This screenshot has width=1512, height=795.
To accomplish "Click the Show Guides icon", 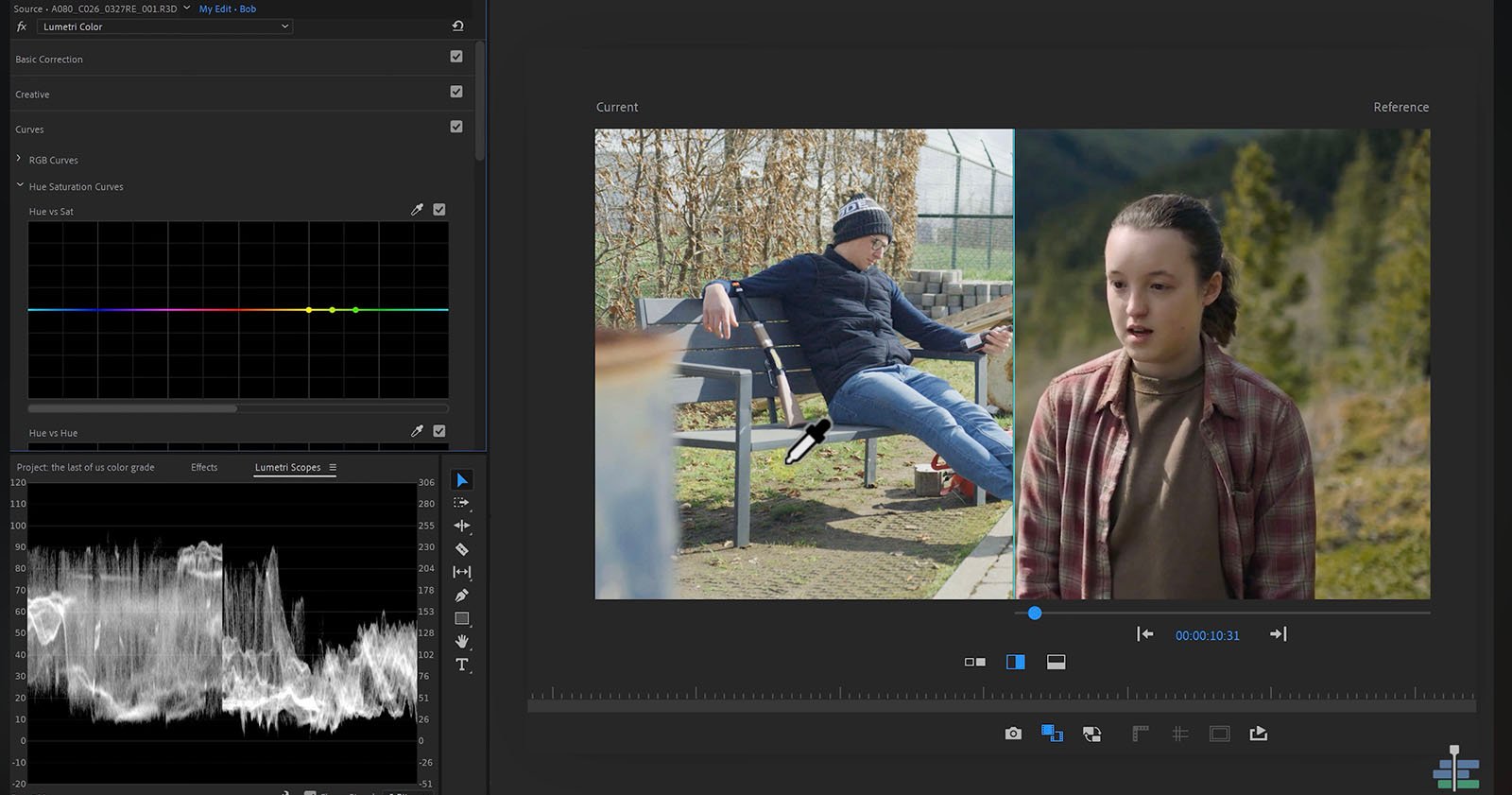I will (1180, 734).
